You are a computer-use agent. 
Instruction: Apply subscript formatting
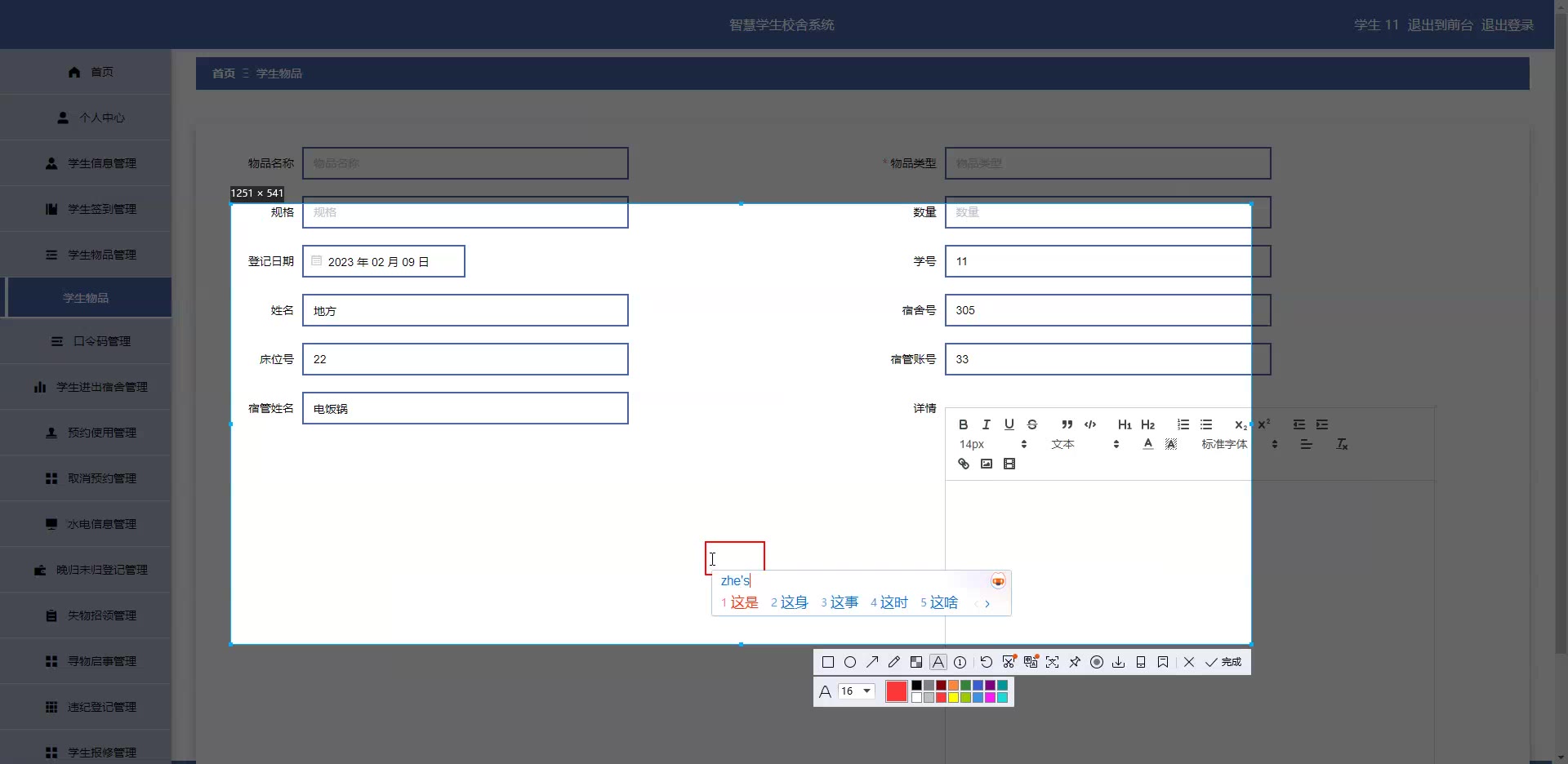pyautogui.click(x=1241, y=424)
